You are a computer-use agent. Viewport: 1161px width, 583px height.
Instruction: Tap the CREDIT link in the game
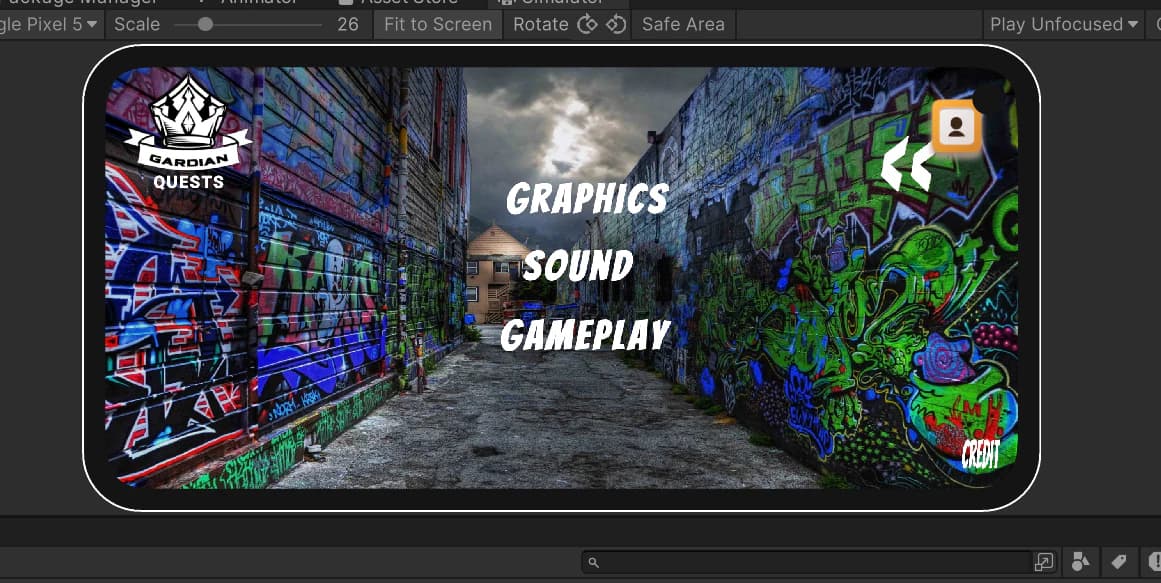point(981,455)
